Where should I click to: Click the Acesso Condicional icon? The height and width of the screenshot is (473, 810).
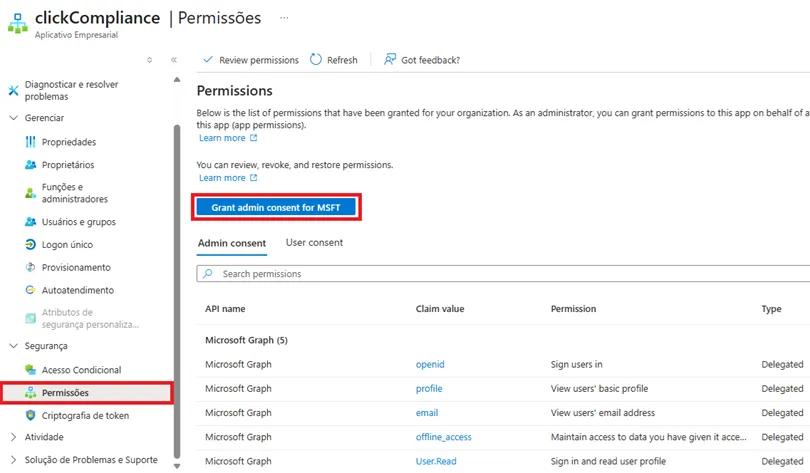click(x=30, y=370)
